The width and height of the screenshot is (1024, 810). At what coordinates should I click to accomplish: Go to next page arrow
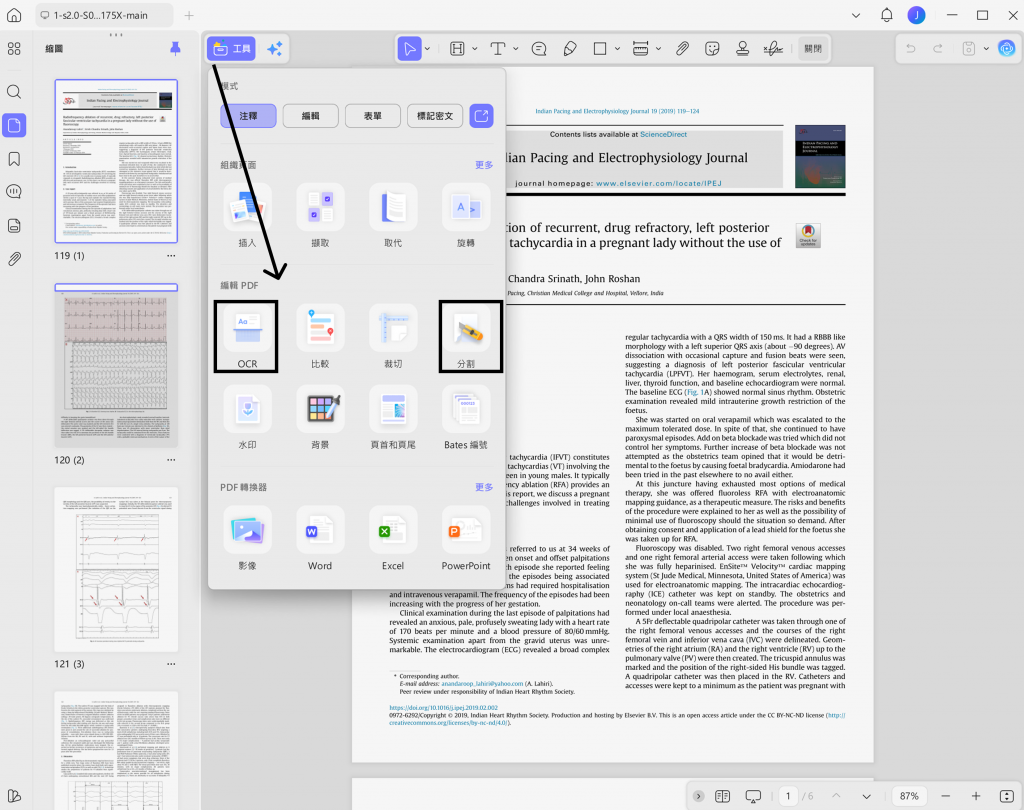(866, 796)
